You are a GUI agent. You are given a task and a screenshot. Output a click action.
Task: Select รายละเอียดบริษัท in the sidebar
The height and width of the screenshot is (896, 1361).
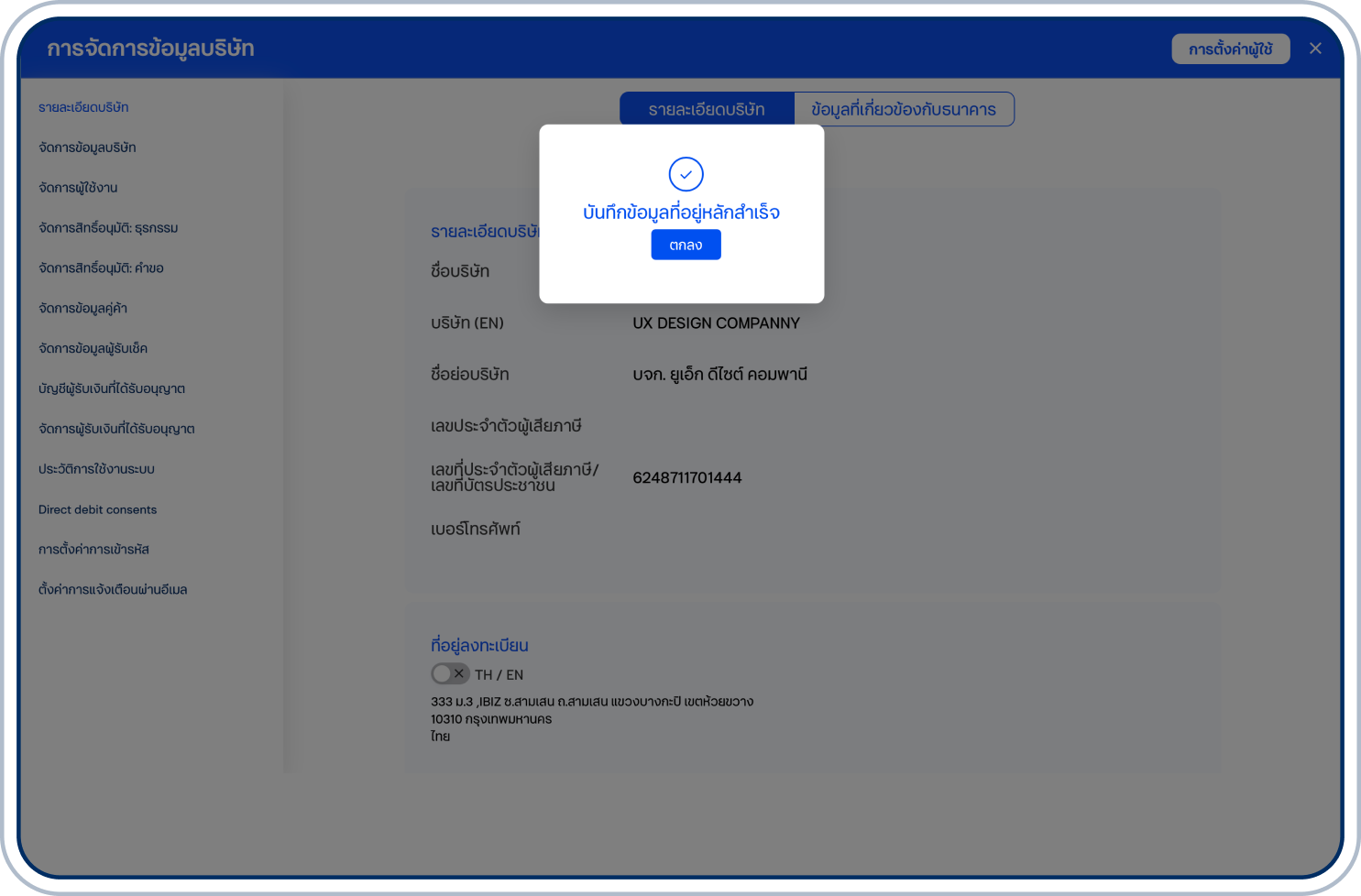pyautogui.click(x=83, y=107)
